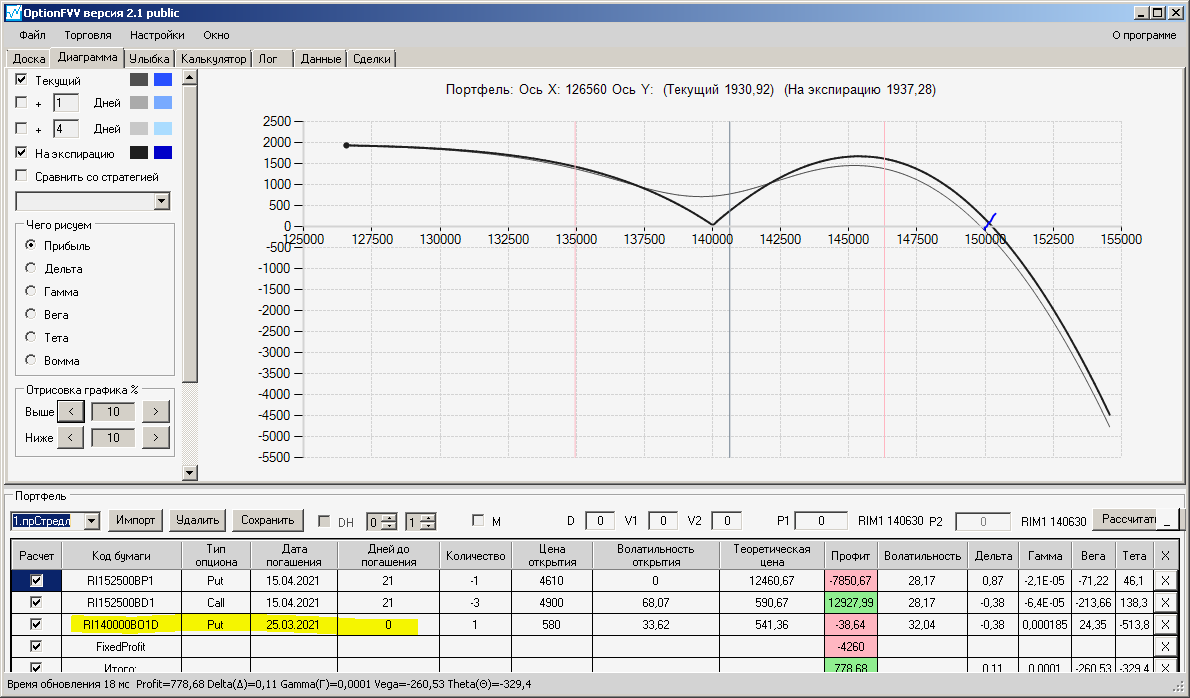Increase the 'Выше' chart percent with right arrow
This screenshot has width=1190, height=698.
156,411
